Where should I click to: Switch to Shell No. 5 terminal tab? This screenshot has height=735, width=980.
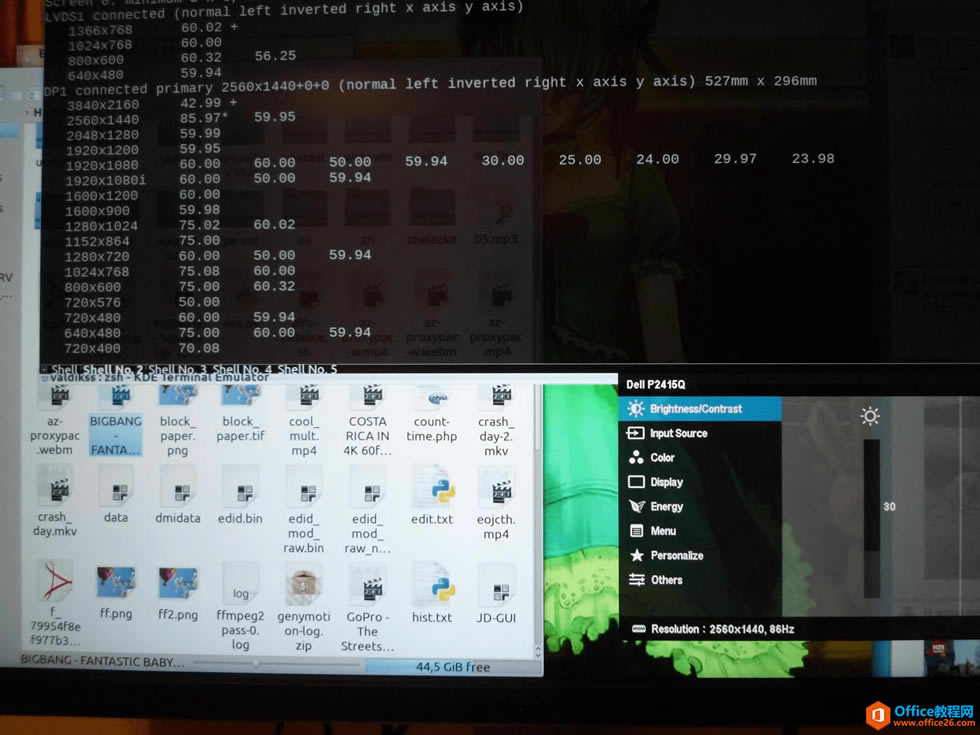pyautogui.click(x=307, y=369)
